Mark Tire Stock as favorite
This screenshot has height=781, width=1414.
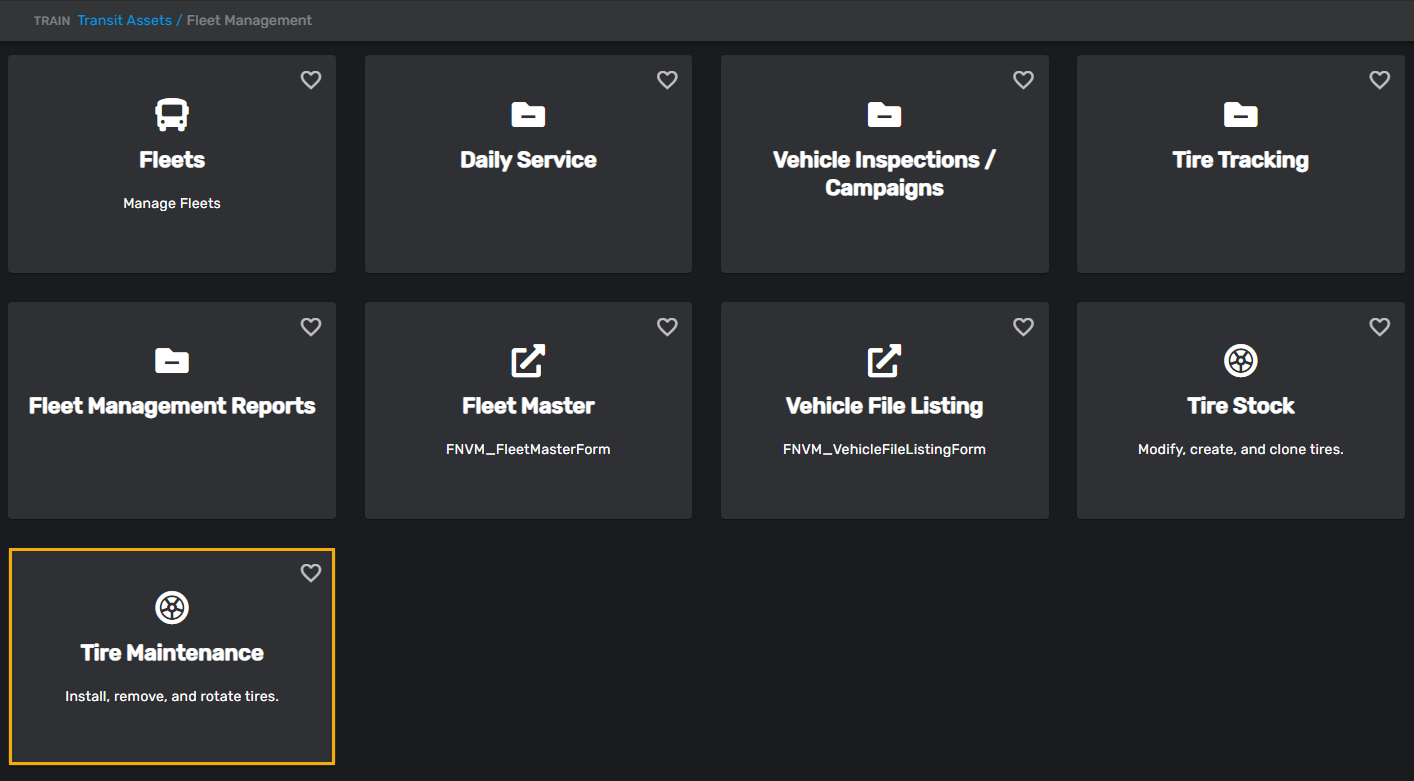coord(1379,327)
